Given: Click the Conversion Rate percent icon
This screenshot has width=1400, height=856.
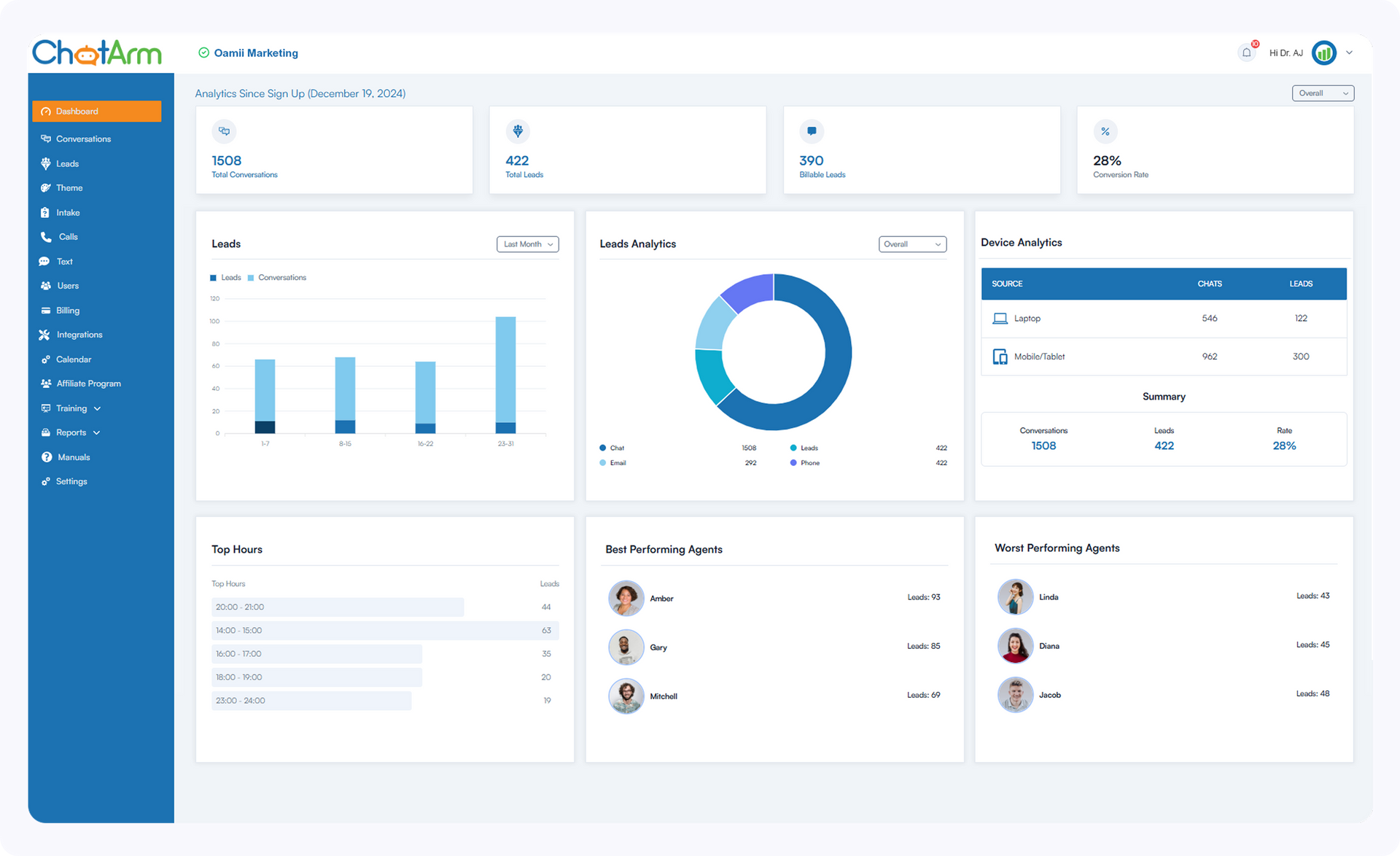Looking at the screenshot, I should click(x=1105, y=131).
